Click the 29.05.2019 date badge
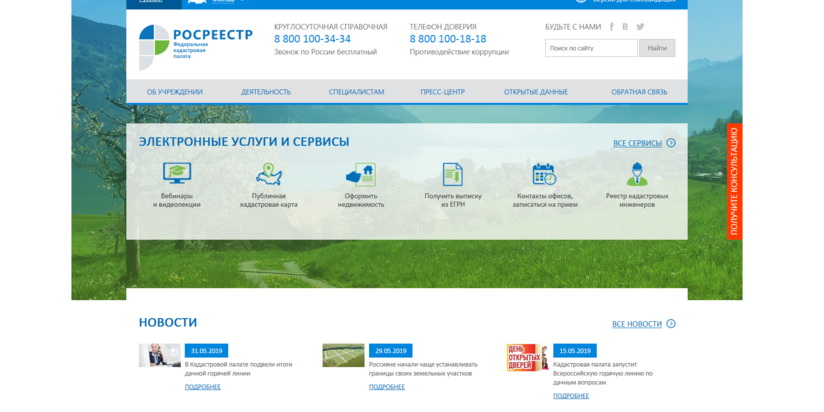 tap(390, 351)
